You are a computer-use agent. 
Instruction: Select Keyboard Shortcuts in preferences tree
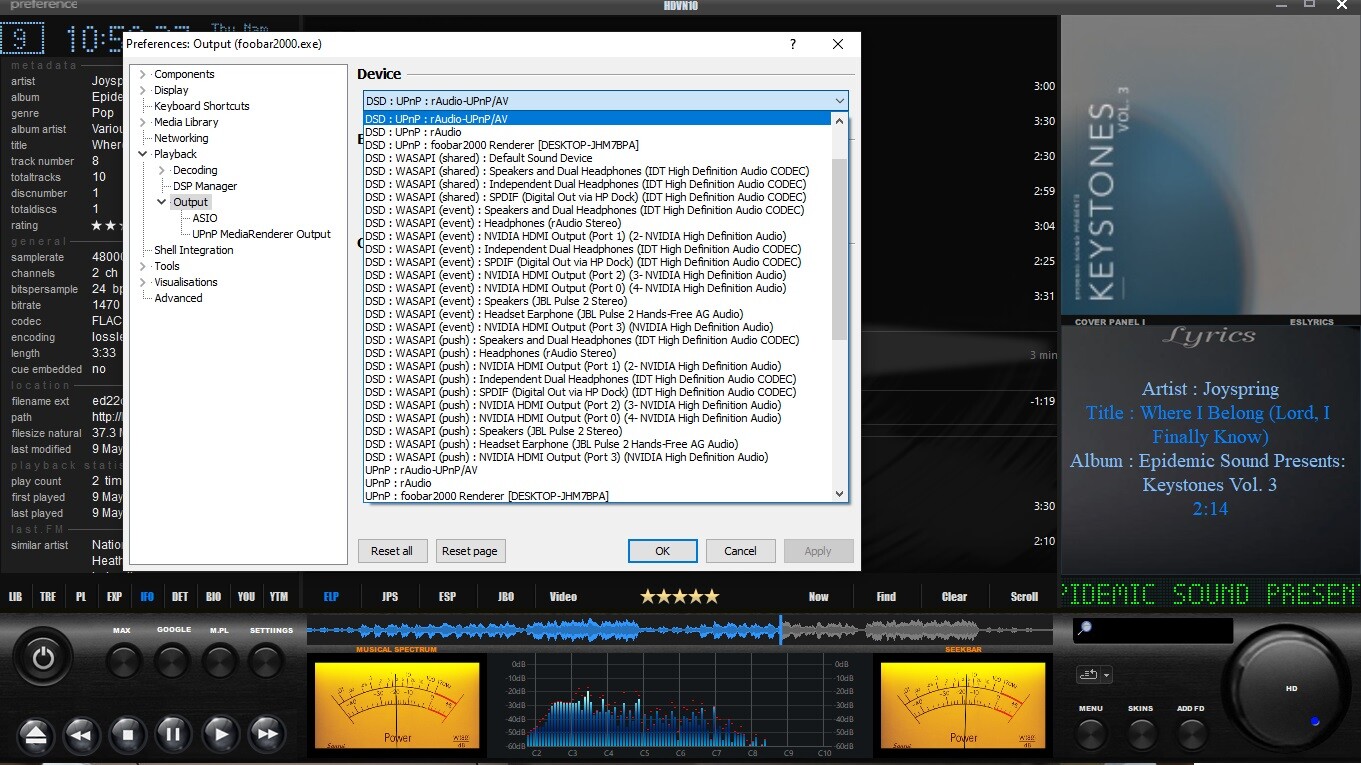coord(202,106)
